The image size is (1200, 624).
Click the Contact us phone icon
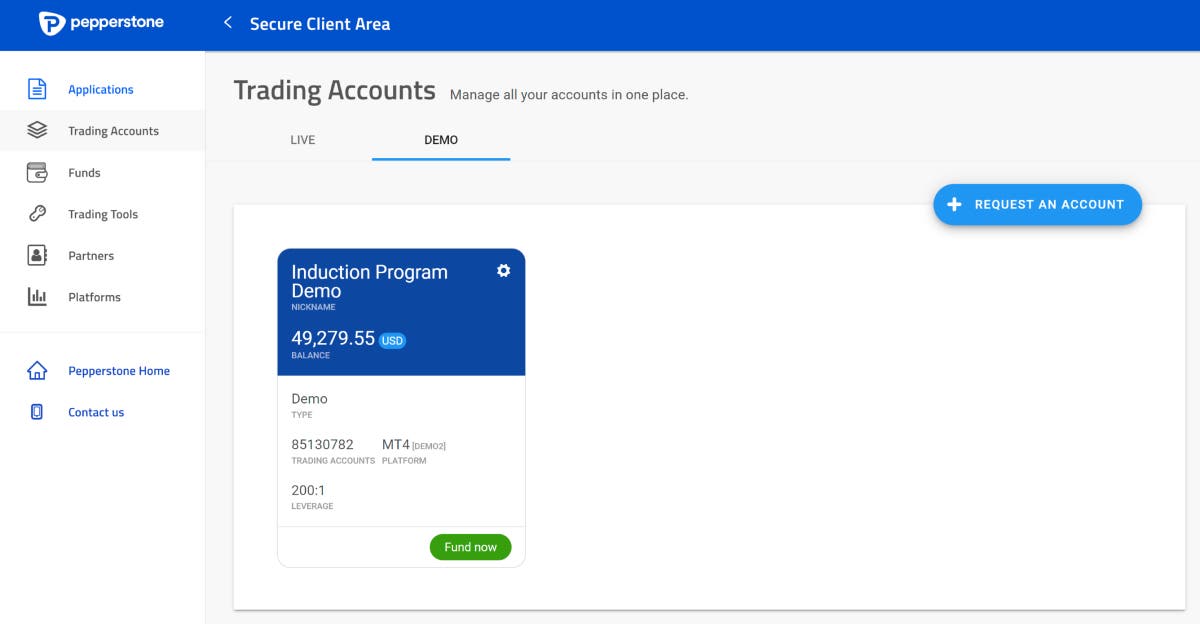pos(37,411)
